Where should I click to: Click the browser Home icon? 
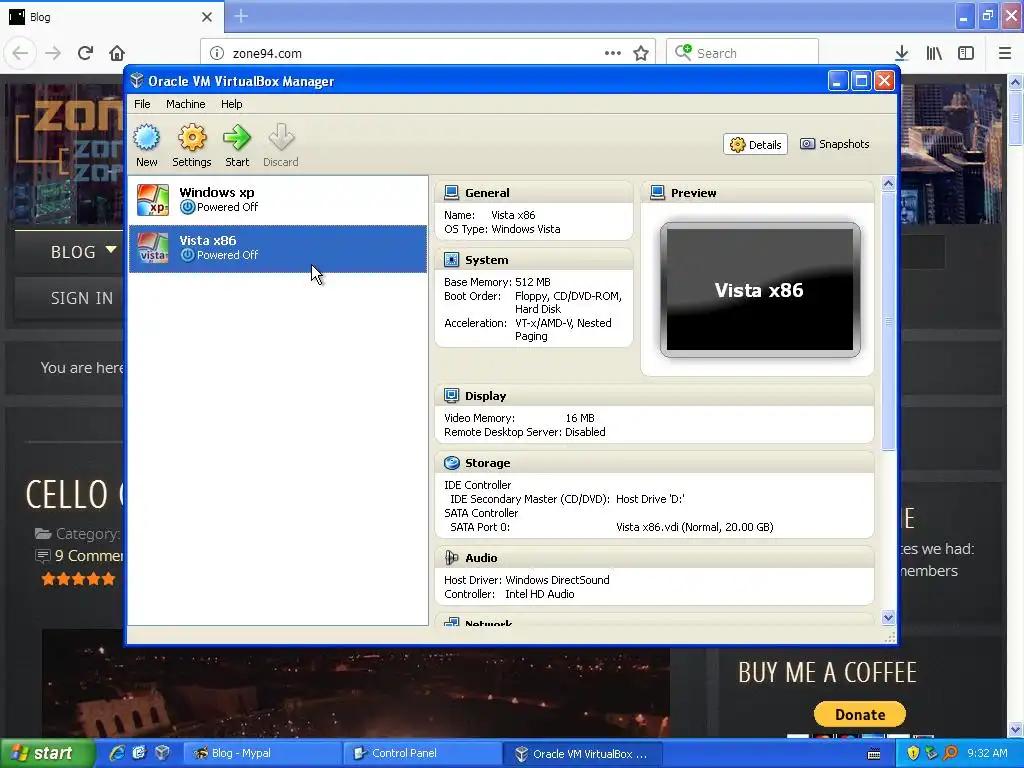117,53
